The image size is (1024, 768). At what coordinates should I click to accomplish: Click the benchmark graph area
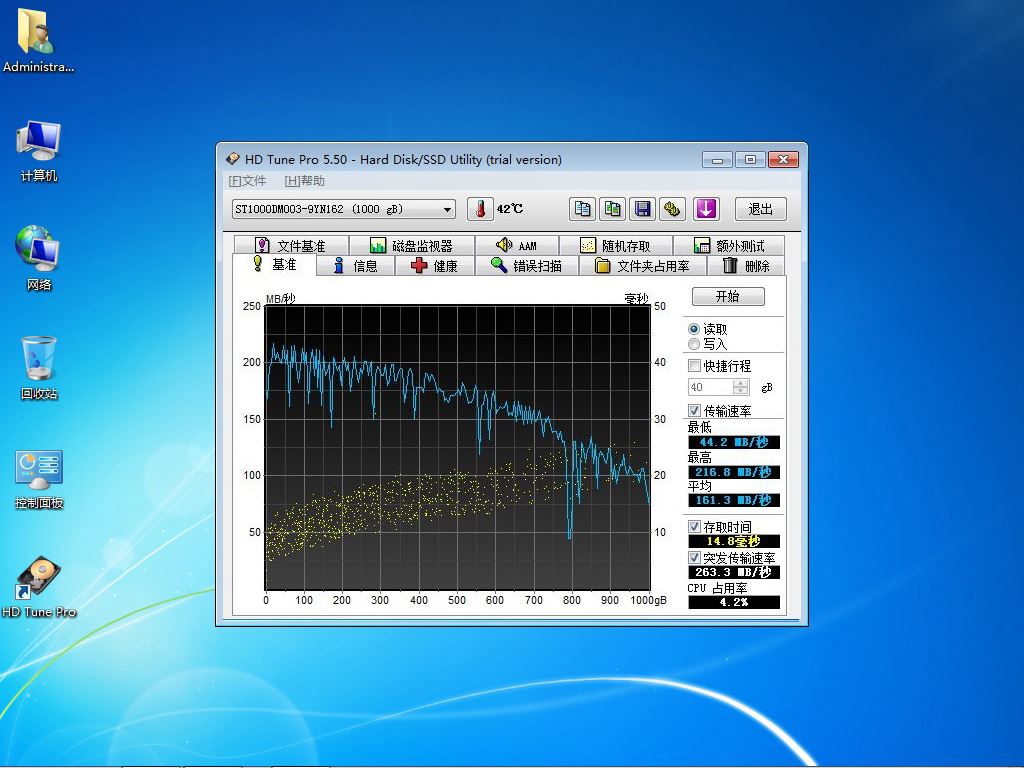(x=457, y=447)
